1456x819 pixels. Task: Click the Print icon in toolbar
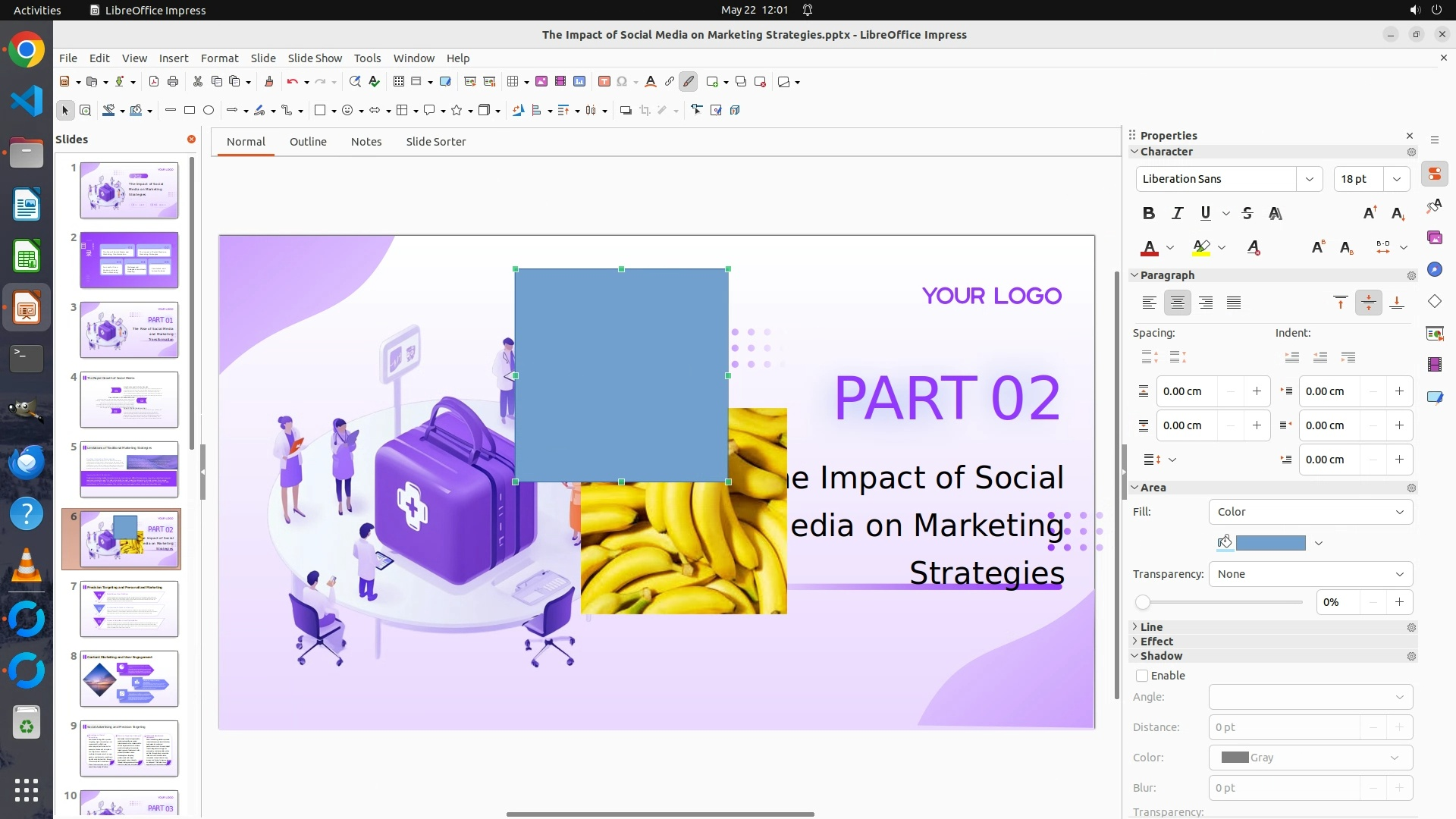[173, 82]
